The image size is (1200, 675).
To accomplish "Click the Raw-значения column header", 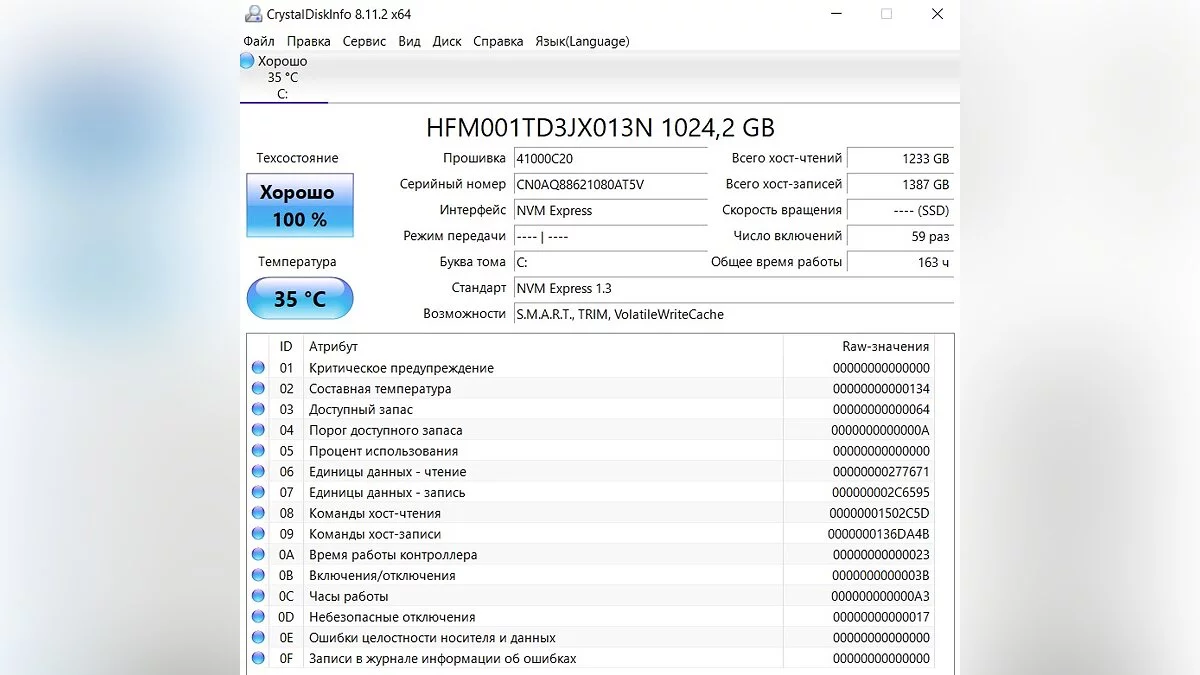I will click(x=885, y=347).
